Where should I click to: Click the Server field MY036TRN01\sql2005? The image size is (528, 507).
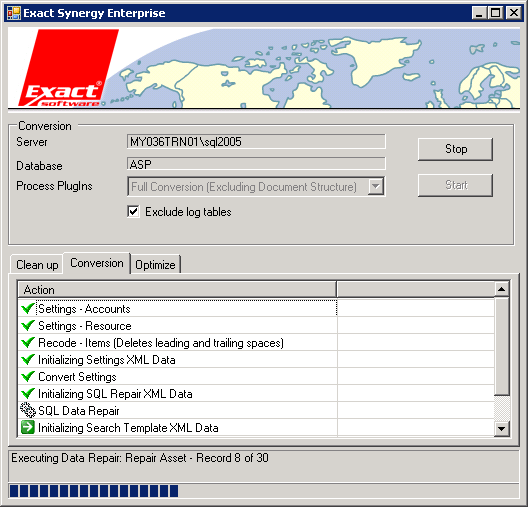(256, 141)
